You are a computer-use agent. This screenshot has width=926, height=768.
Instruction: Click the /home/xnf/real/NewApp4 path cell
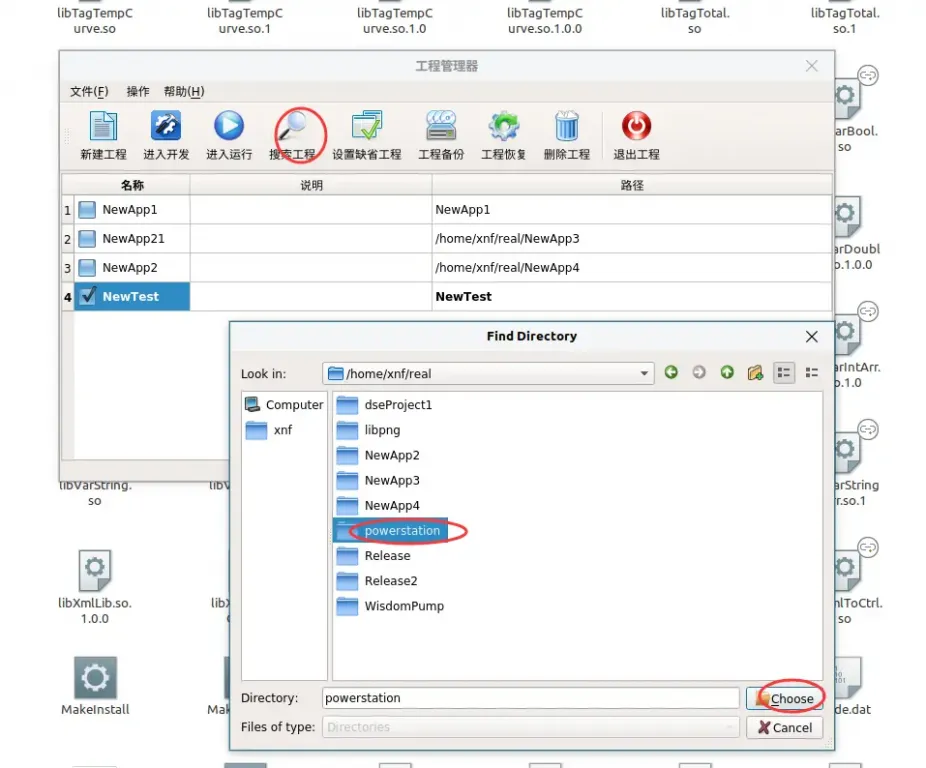coord(631,268)
